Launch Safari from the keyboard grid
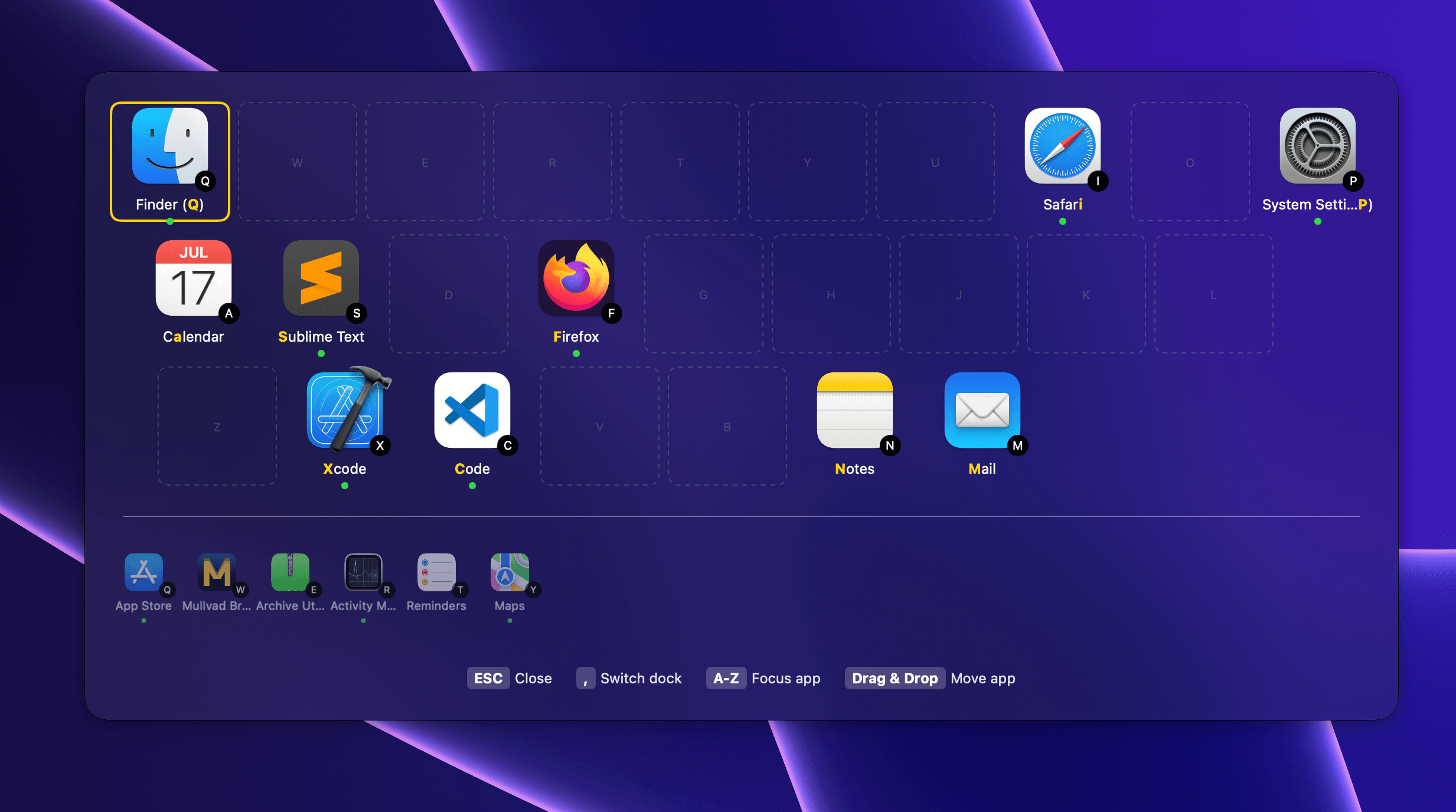 tap(1063, 146)
